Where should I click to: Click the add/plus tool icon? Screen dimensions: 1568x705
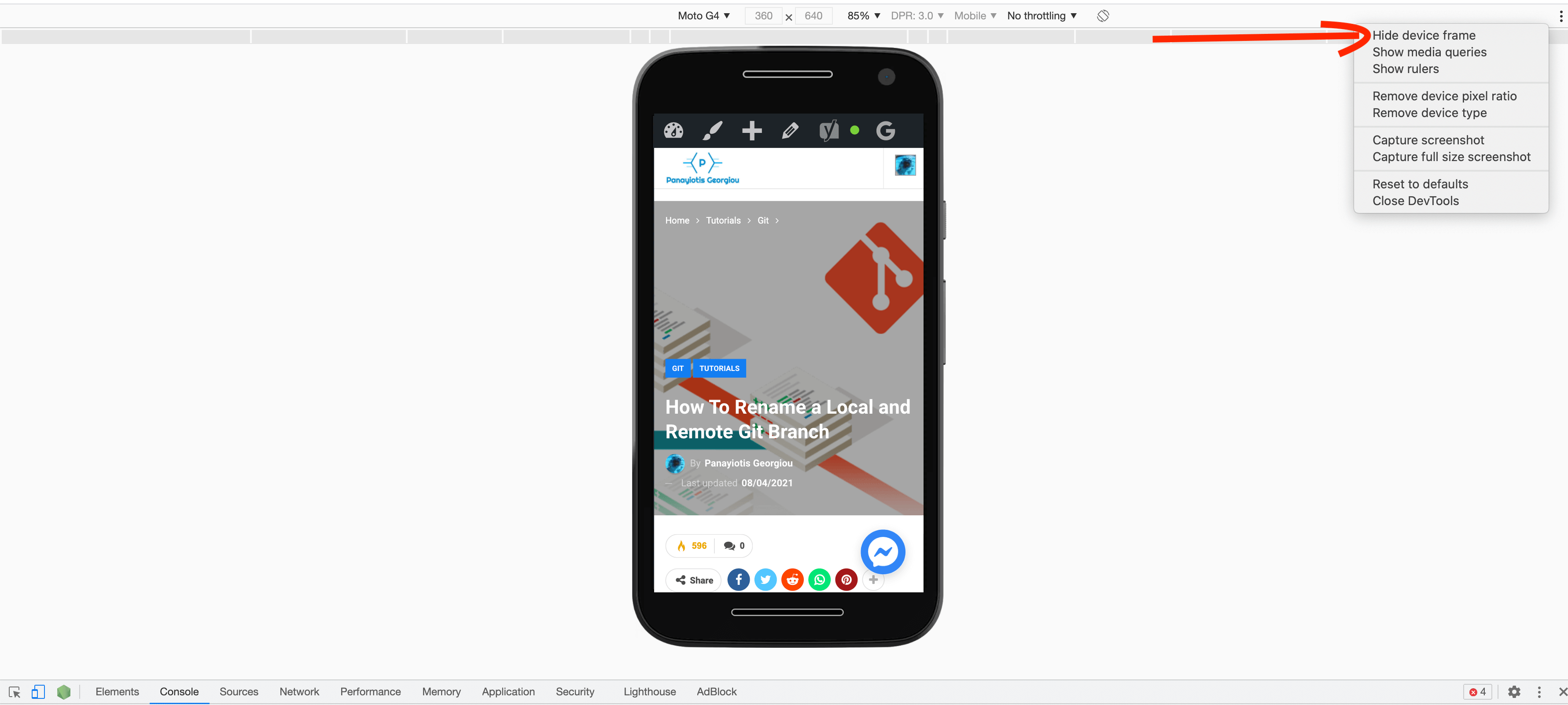[x=752, y=129]
